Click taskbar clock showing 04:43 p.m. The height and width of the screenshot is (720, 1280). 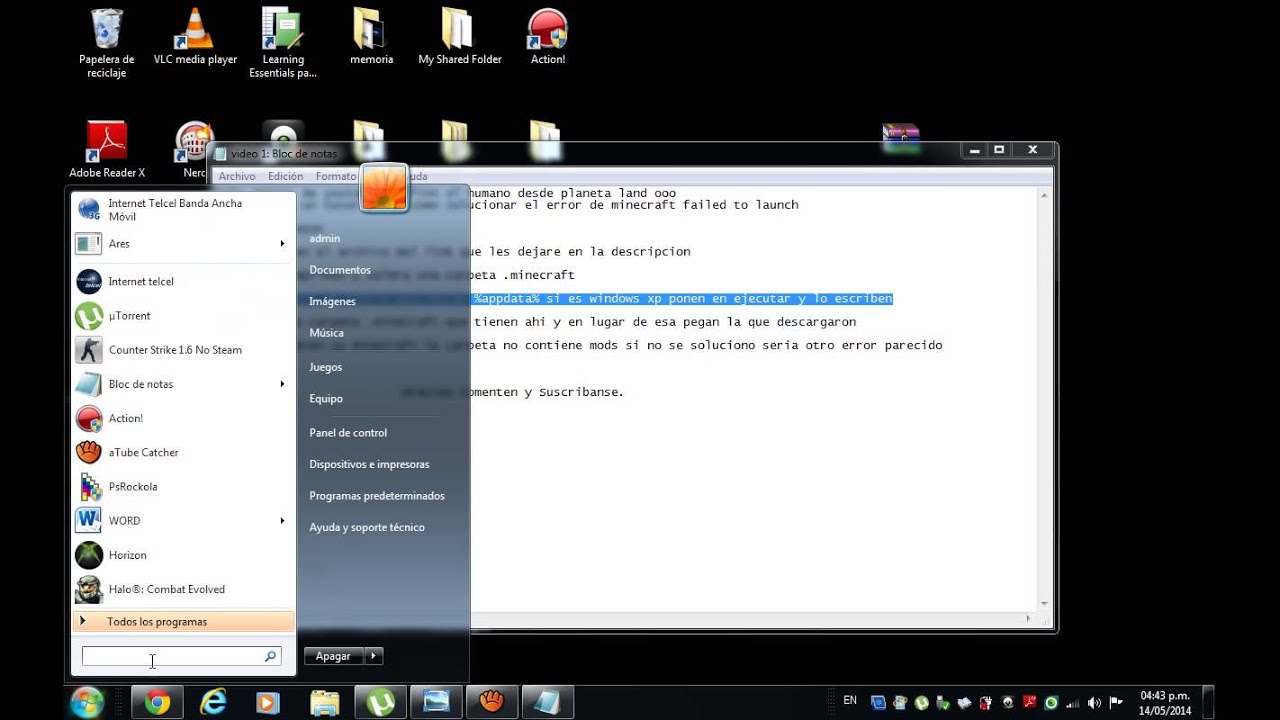(x=1165, y=703)
